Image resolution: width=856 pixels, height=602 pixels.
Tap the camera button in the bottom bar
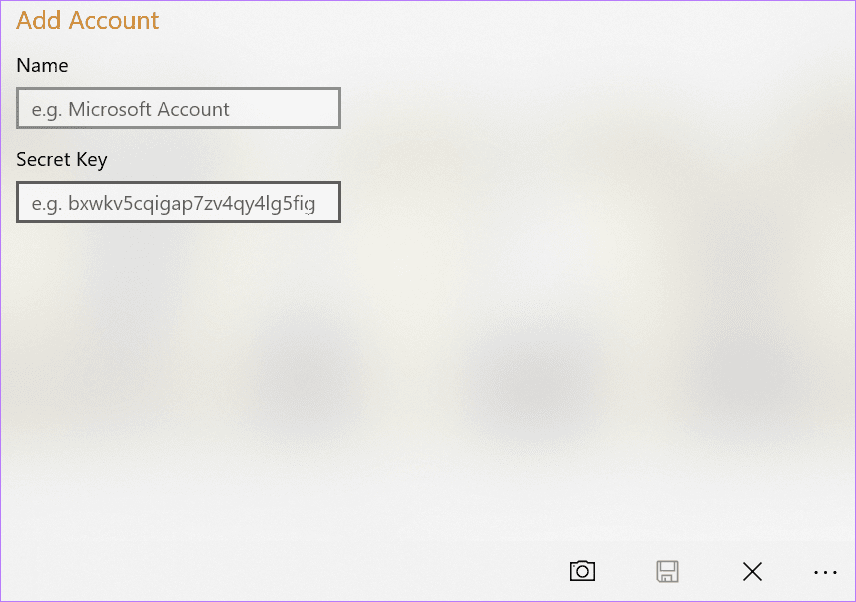coord(582,571)
